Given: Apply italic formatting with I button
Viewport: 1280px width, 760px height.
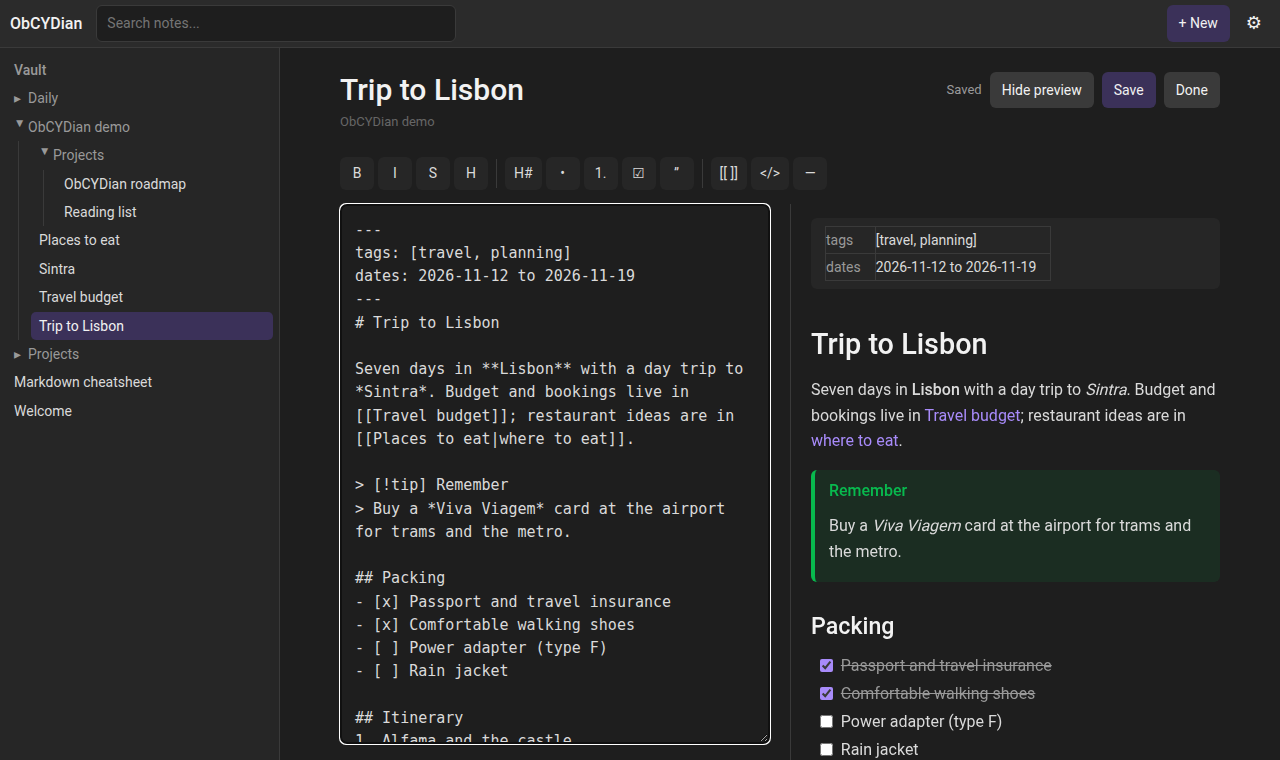Looking at the screenshot, I should coord(395,173).
